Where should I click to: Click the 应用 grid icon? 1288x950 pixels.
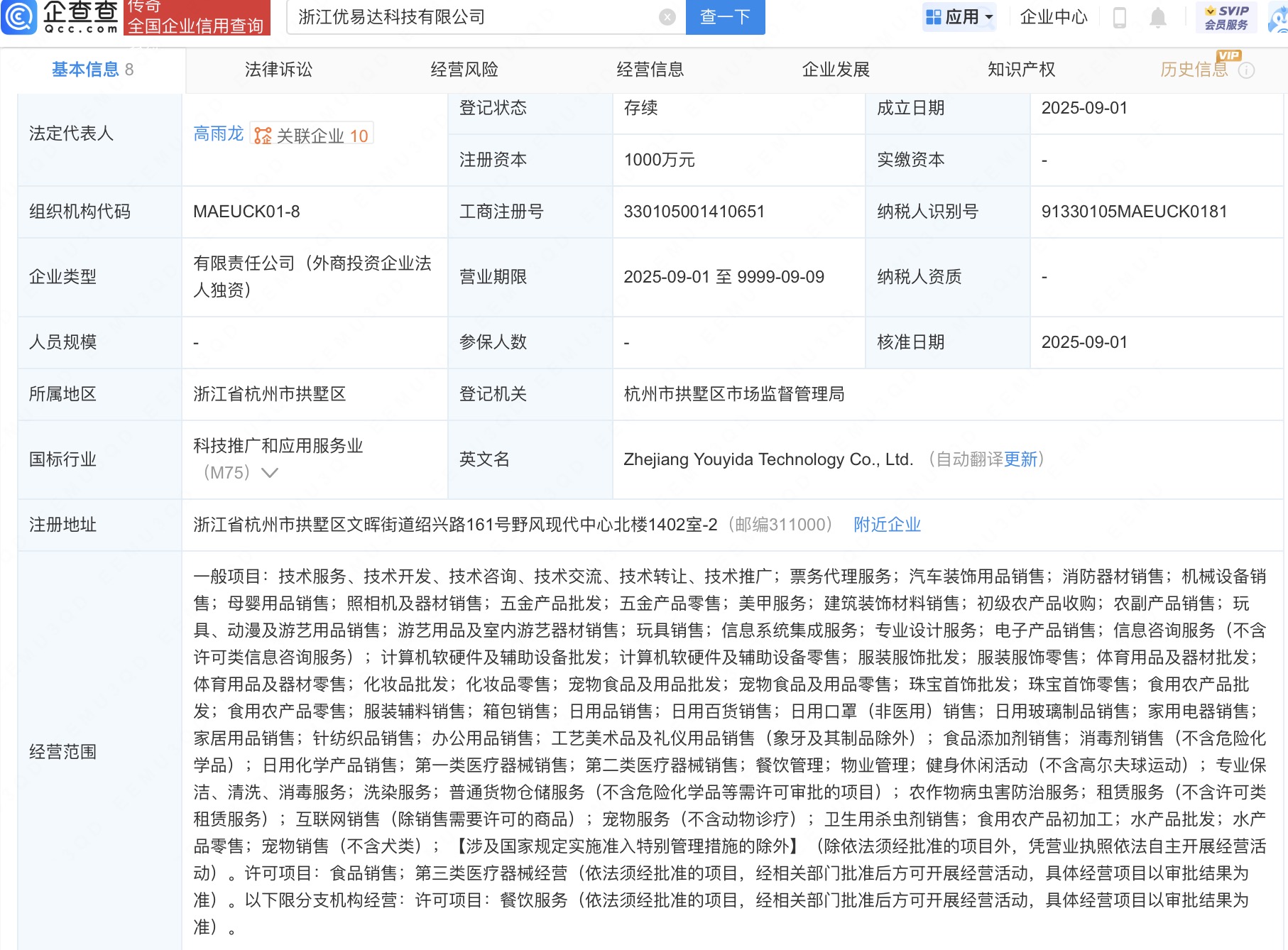[934, 17]
